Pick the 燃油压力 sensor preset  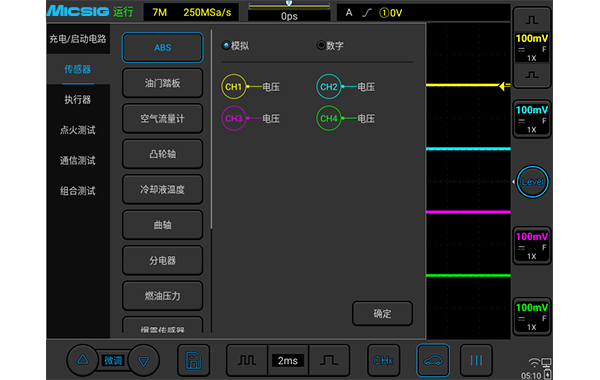tap(163, 296)
